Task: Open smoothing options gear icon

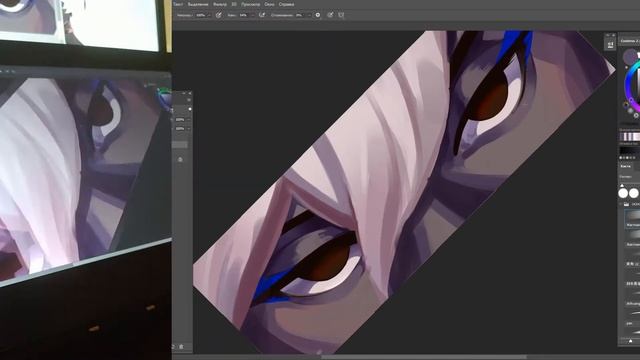Action: (318, 15)
